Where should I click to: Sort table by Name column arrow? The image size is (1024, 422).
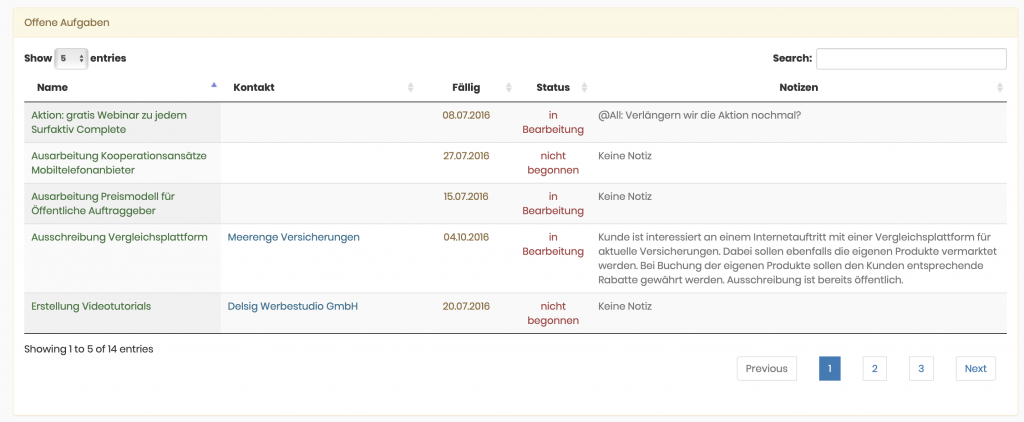[214, 86]
